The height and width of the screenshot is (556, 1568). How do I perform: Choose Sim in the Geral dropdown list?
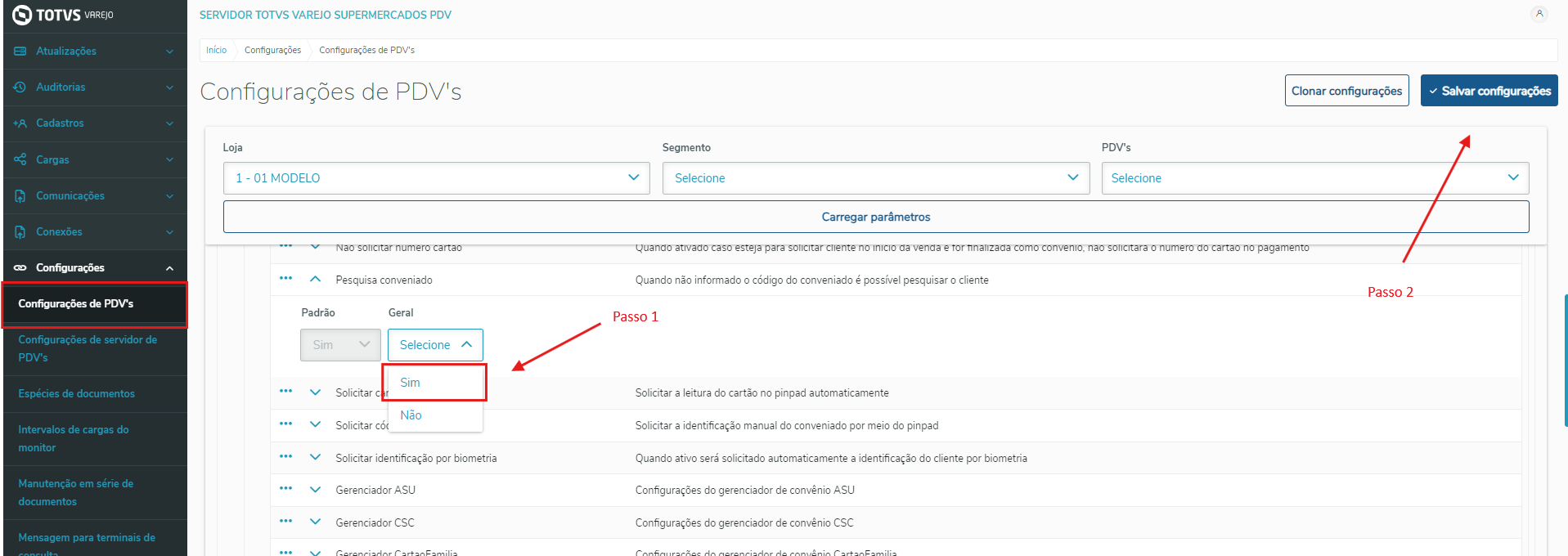pos(434,383)
